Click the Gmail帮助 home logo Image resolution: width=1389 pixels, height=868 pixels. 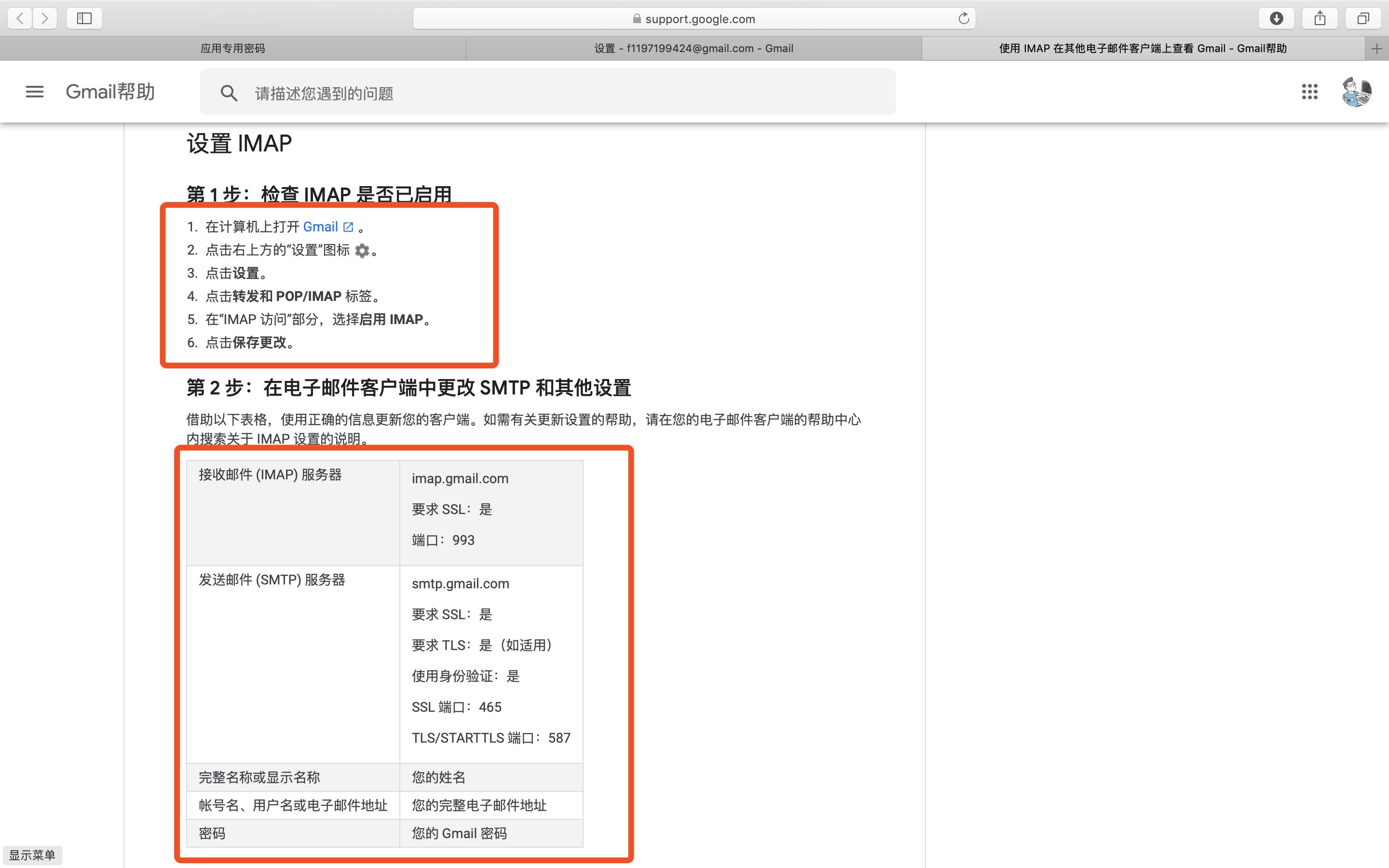(x=109, y=92)
